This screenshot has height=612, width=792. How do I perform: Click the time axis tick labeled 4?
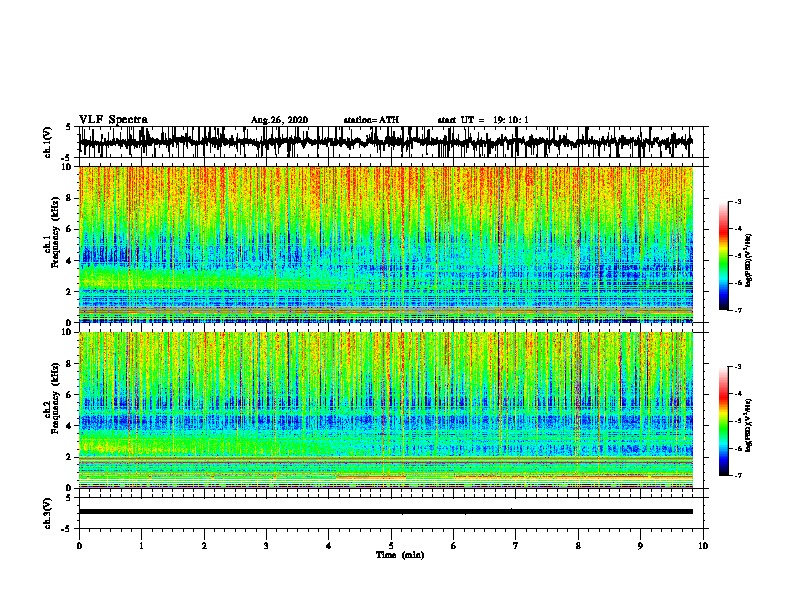click(329, 546)
